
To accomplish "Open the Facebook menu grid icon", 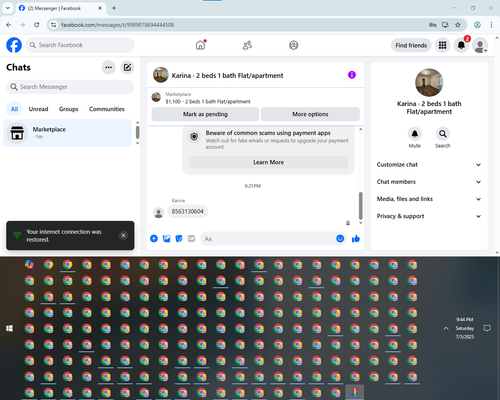I will tap(442, 45).
